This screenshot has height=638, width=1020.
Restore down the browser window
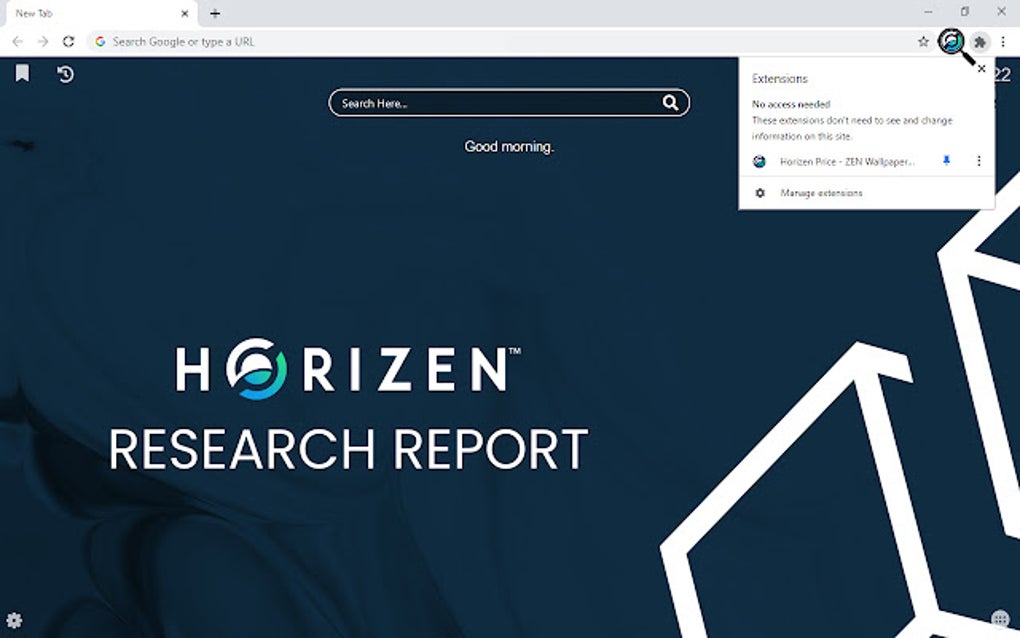point(965,12)
